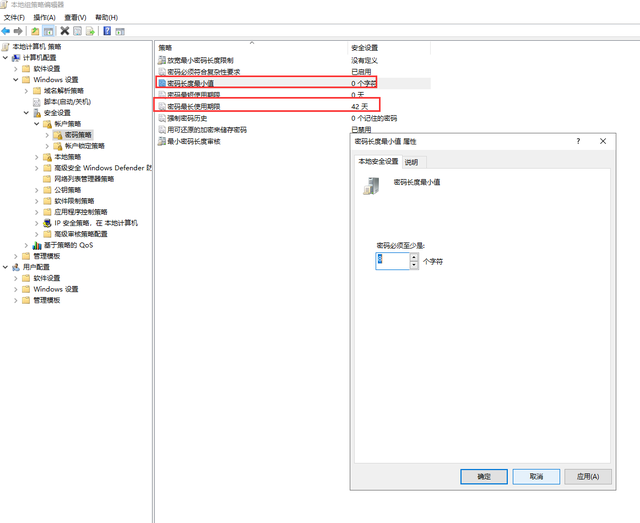Click the 密码长度最小值 list row icon
This screenshot has width=640, height=523.
(x=162, y=83)
